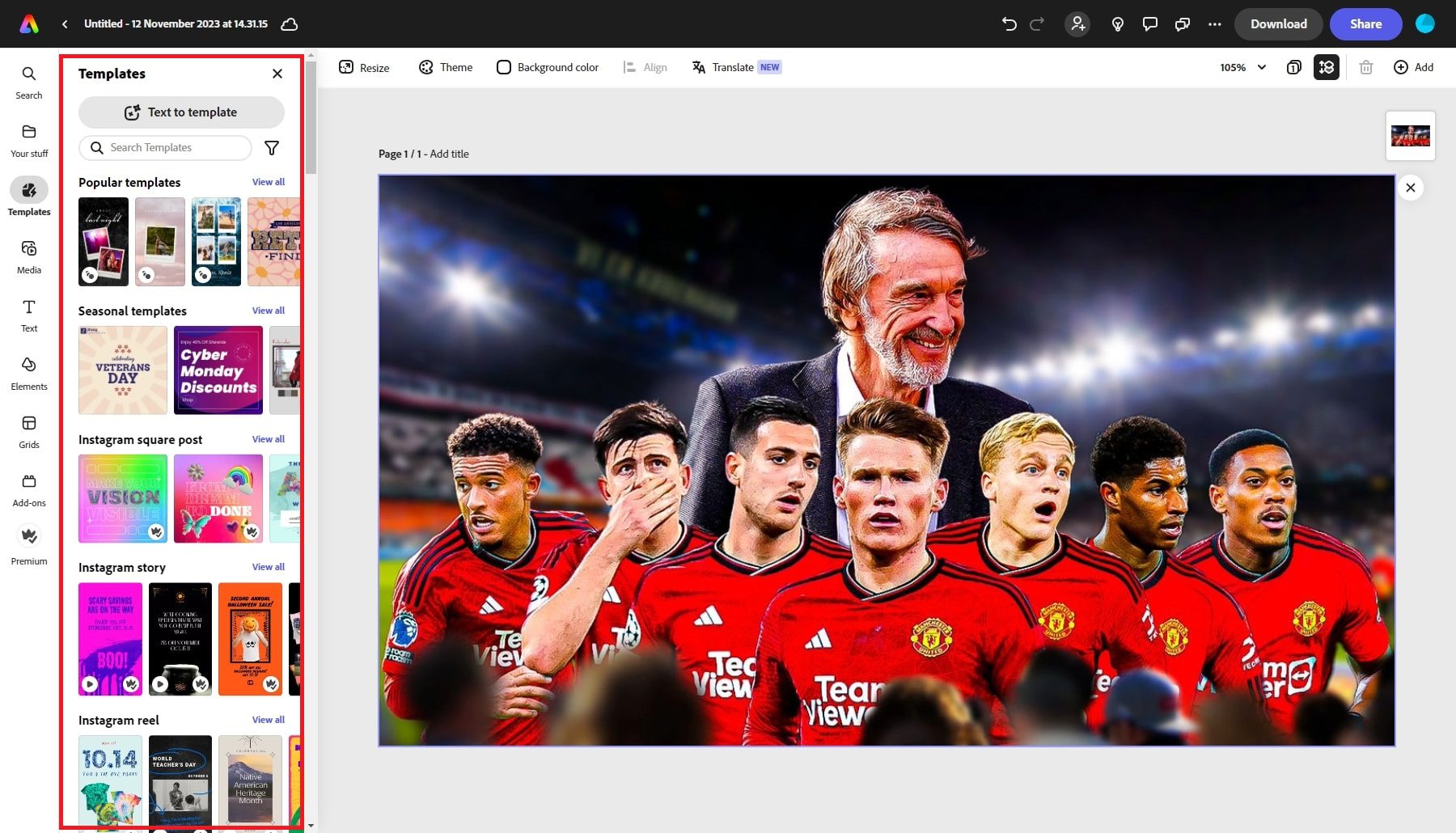This screenshot has width=1456, height=833.
Task: Open template filter options
Action: click(272, 147)
